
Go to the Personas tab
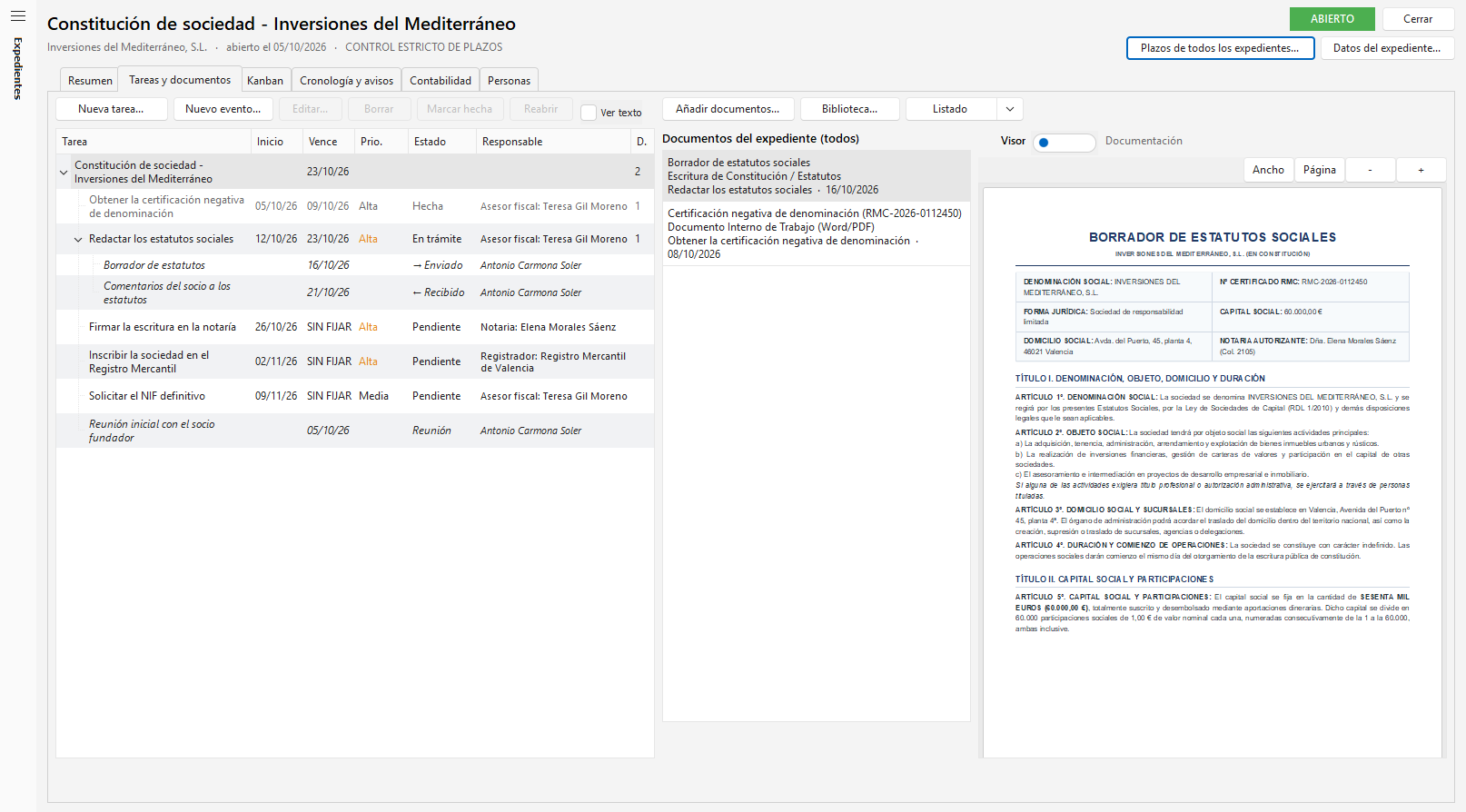(x=509, y=81)
